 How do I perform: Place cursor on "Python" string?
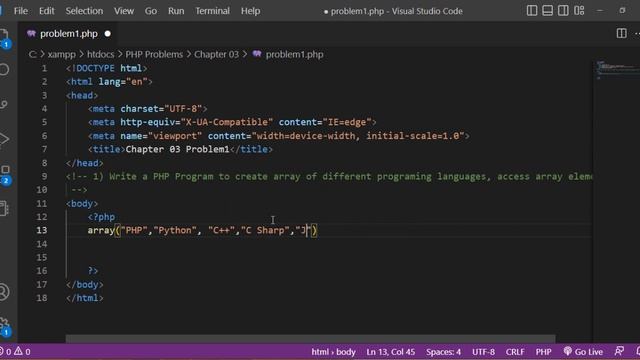click(175, 230)
